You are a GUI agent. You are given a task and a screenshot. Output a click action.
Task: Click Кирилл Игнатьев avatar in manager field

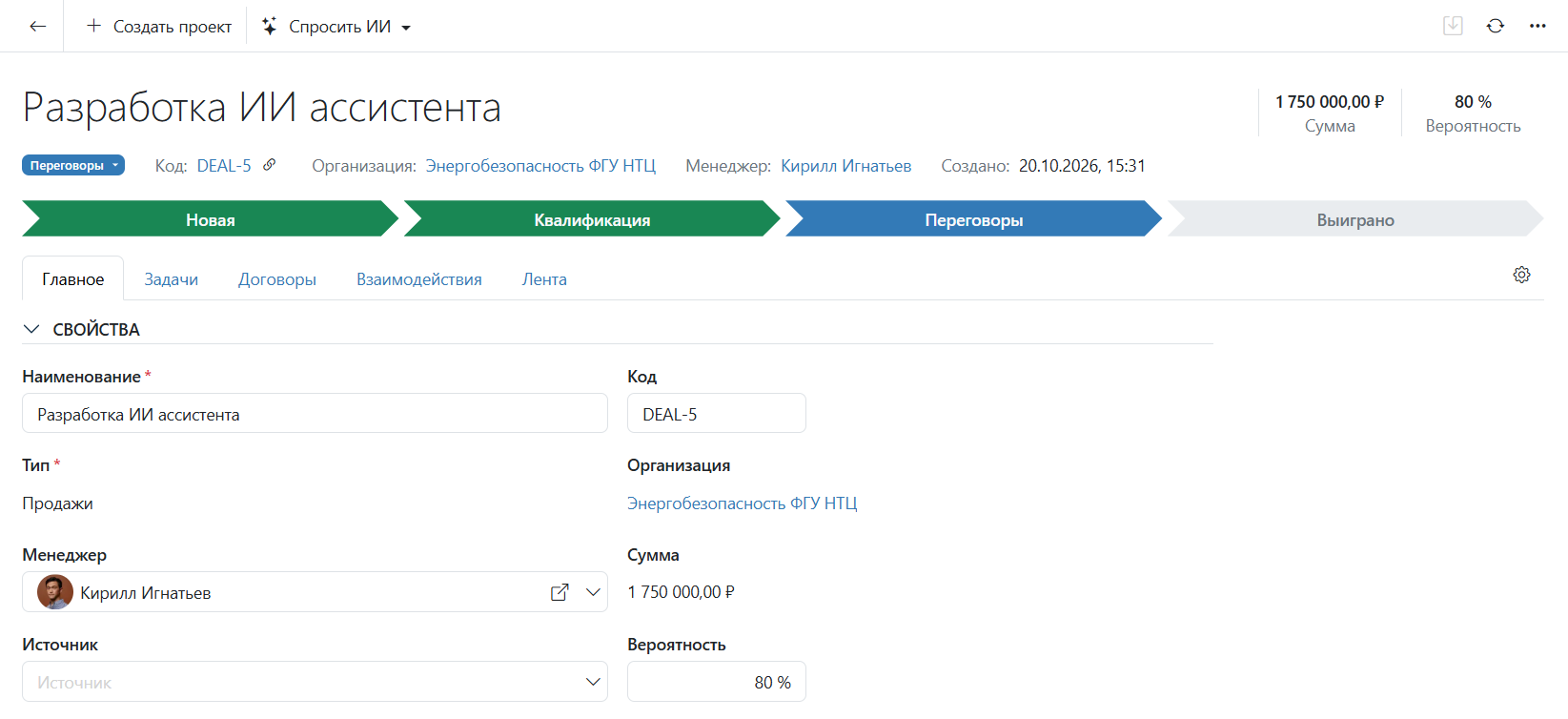(55, 592)
